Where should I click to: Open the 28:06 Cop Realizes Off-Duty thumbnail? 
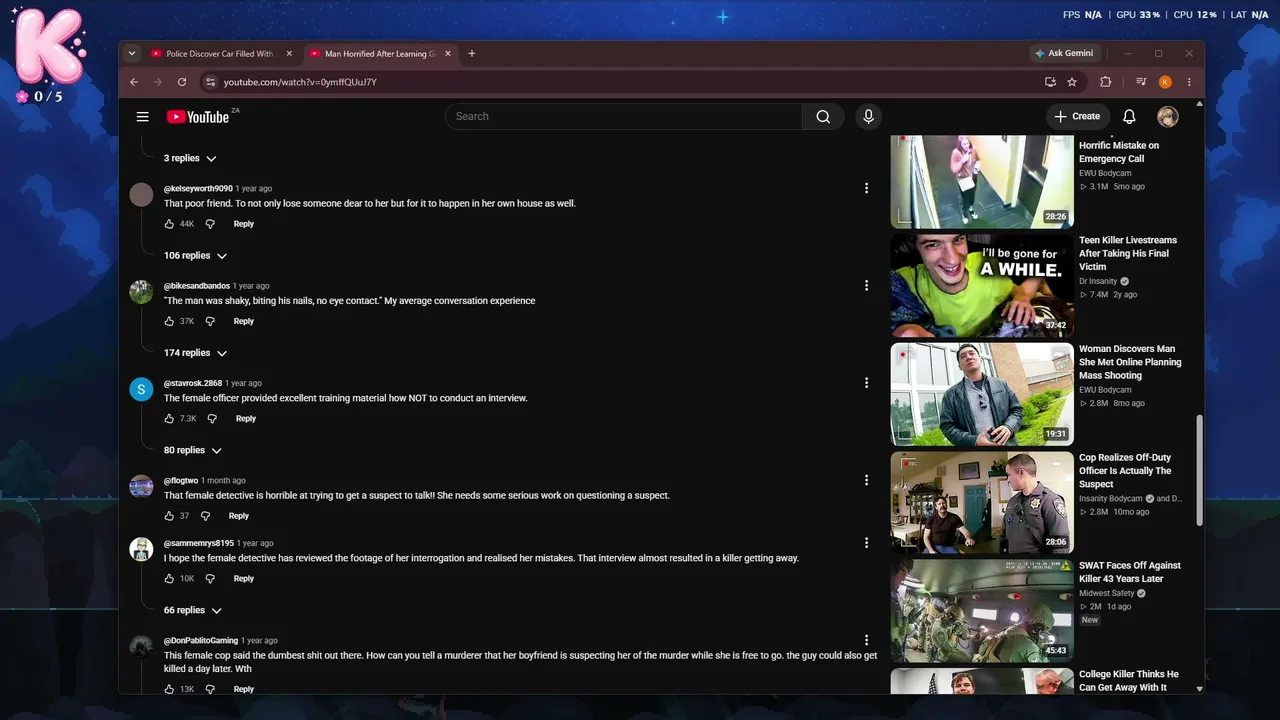click(982, 503)
